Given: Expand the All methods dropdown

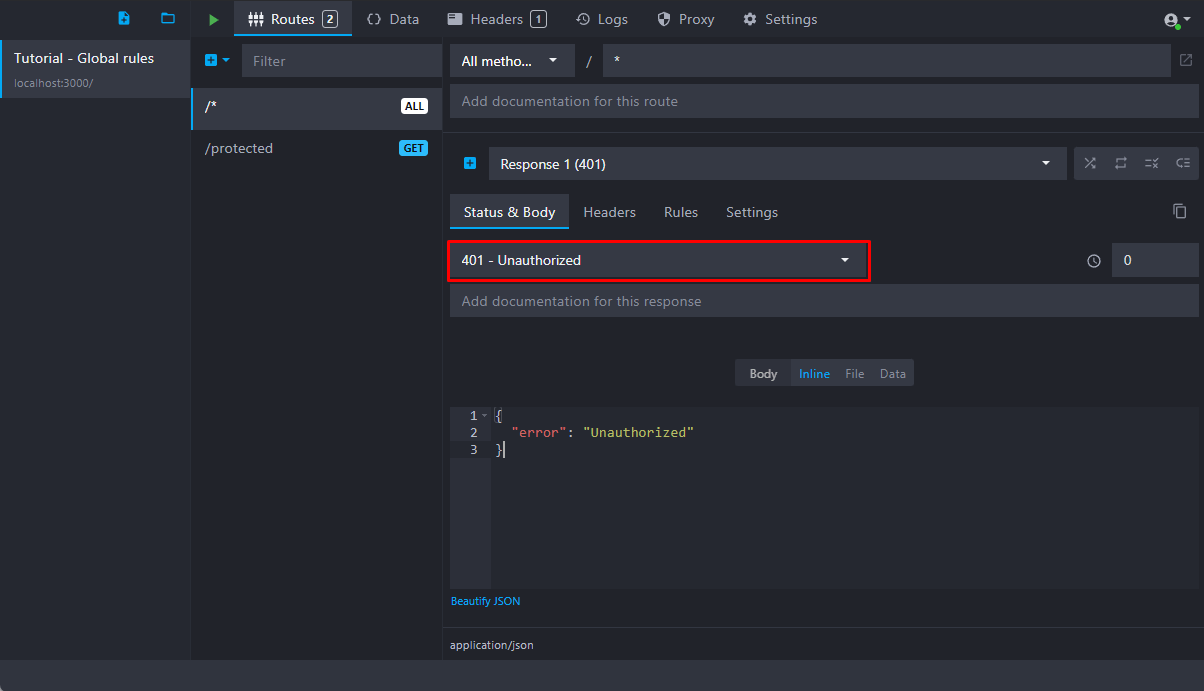Looking at the screenshot, I should tap(512, 61).
